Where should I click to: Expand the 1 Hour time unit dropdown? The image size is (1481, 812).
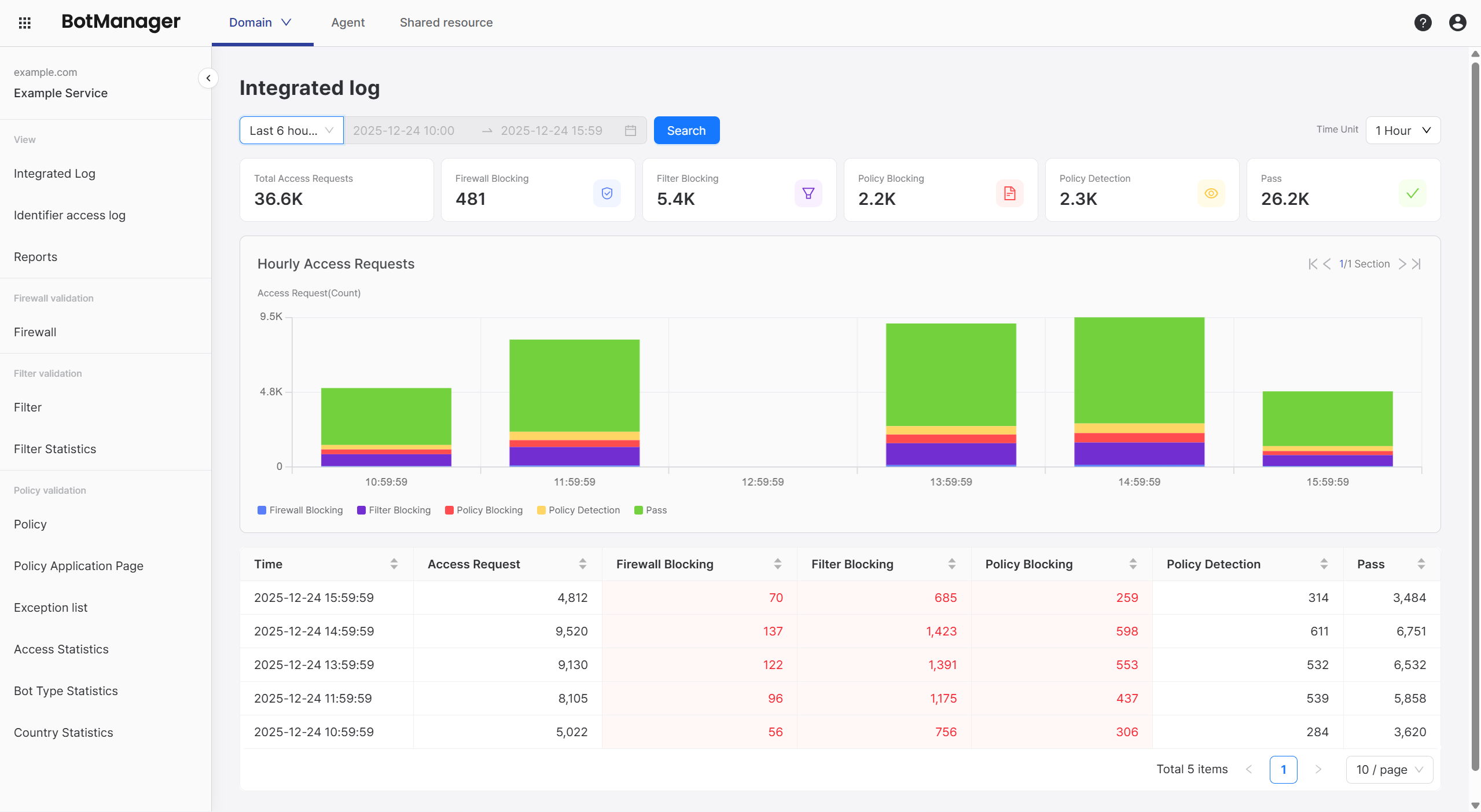click(1403, 131)
